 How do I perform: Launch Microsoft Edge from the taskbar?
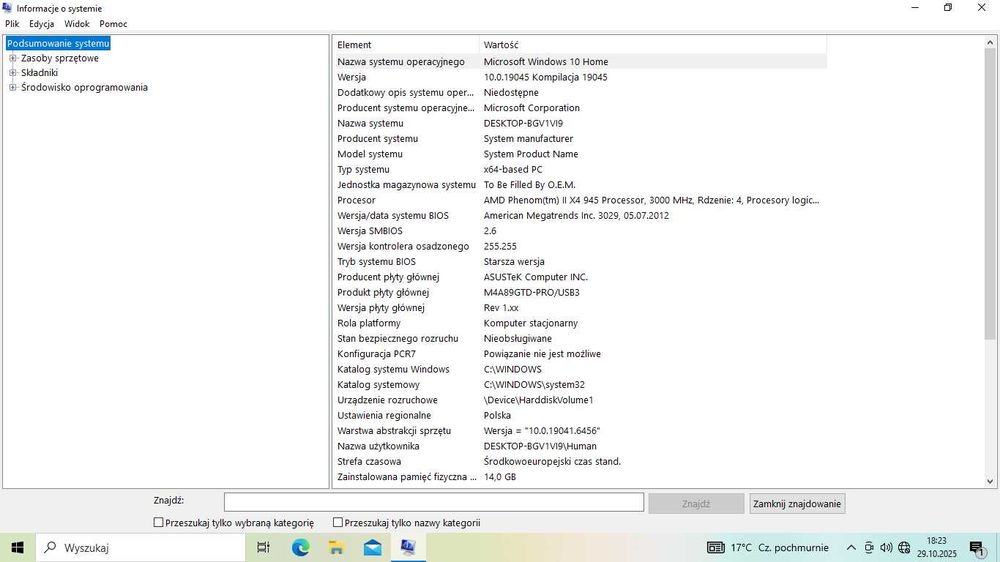pyautogui.click(x=300, y=547)
